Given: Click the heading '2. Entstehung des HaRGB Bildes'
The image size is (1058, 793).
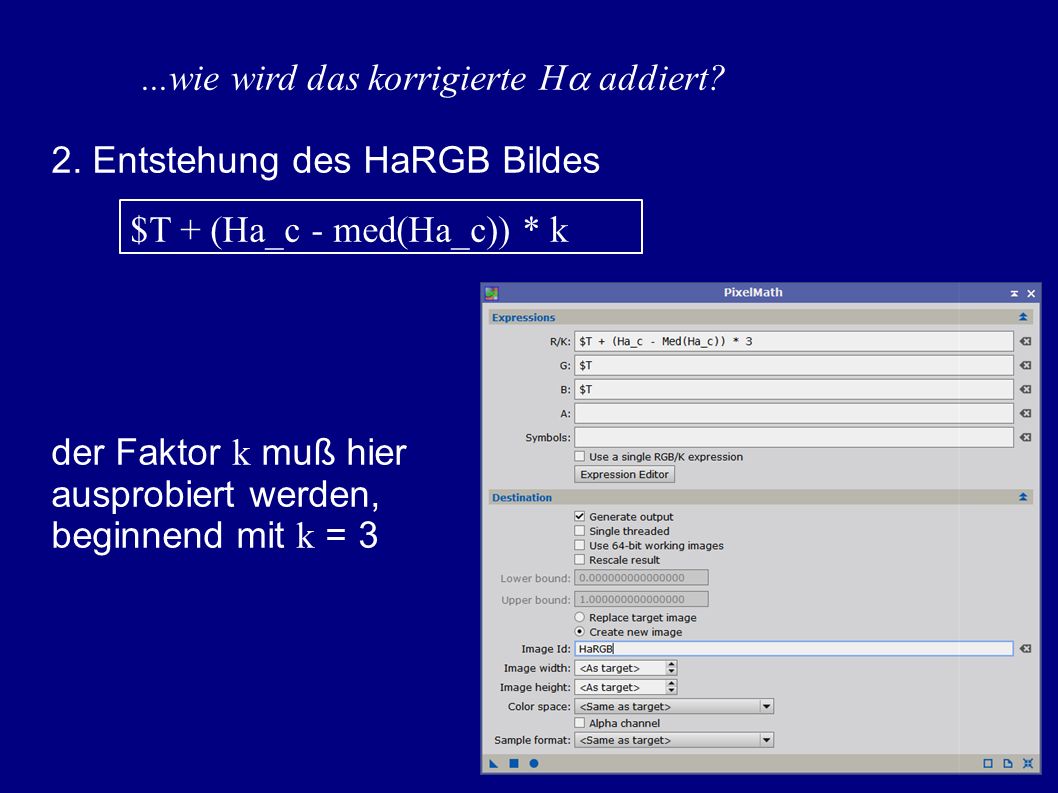Looking at the screenshot, I should pos(325,161).
